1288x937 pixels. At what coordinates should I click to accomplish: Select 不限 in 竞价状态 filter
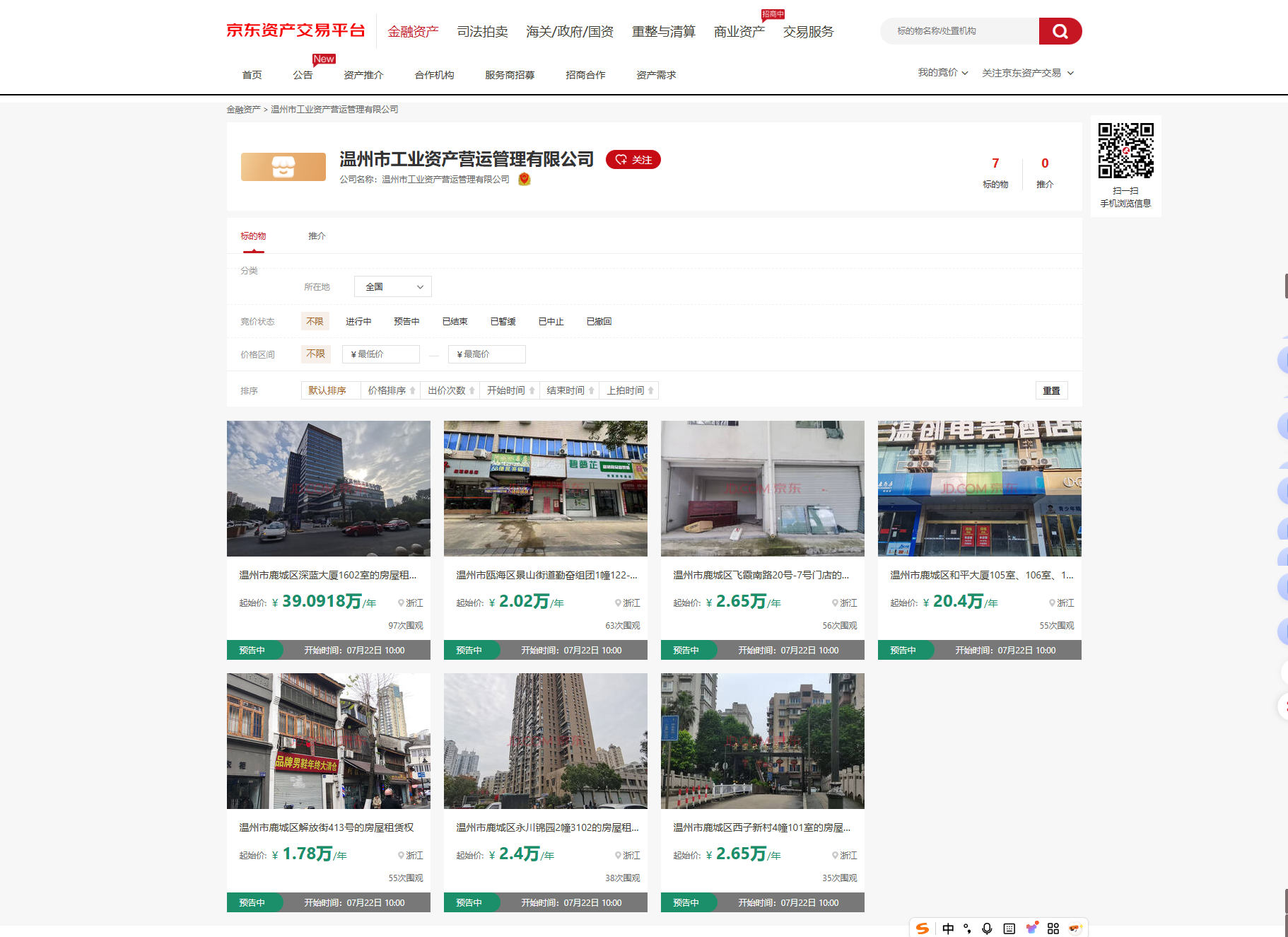(x=315, y=321)
